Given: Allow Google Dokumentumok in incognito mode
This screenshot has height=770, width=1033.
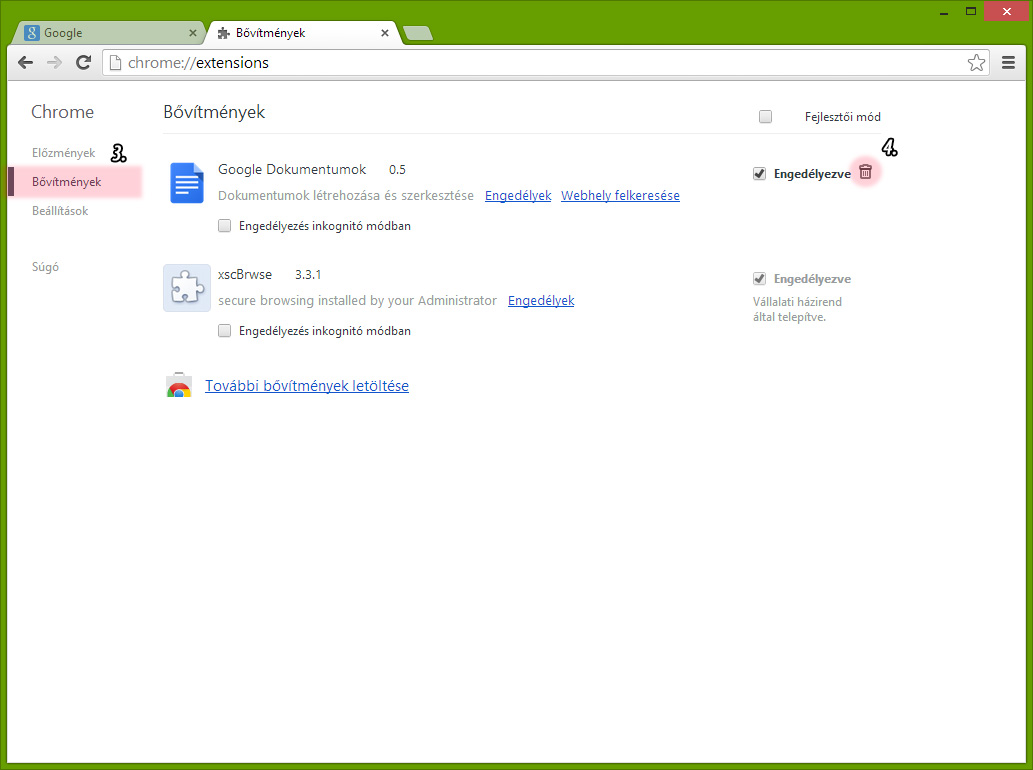Looking at the screenshot, I should click(225, 226).
